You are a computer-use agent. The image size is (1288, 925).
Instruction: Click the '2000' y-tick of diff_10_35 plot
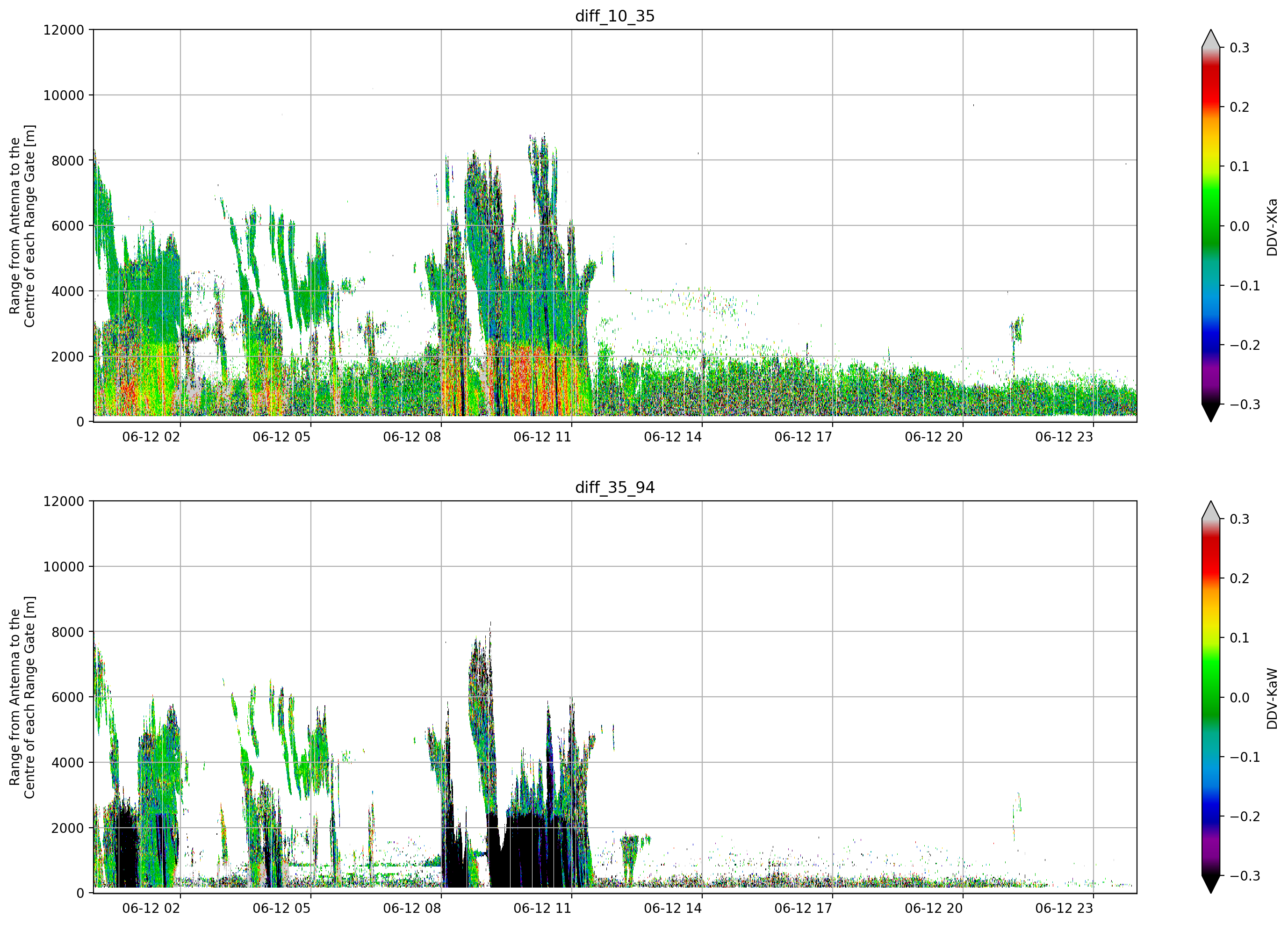[68, 357]
